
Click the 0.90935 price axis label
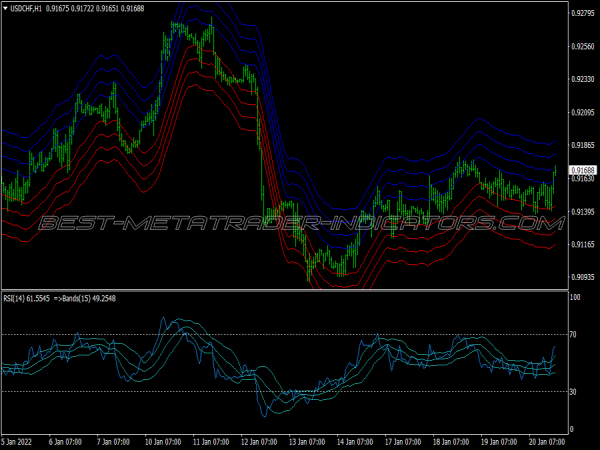pos(583,277)
